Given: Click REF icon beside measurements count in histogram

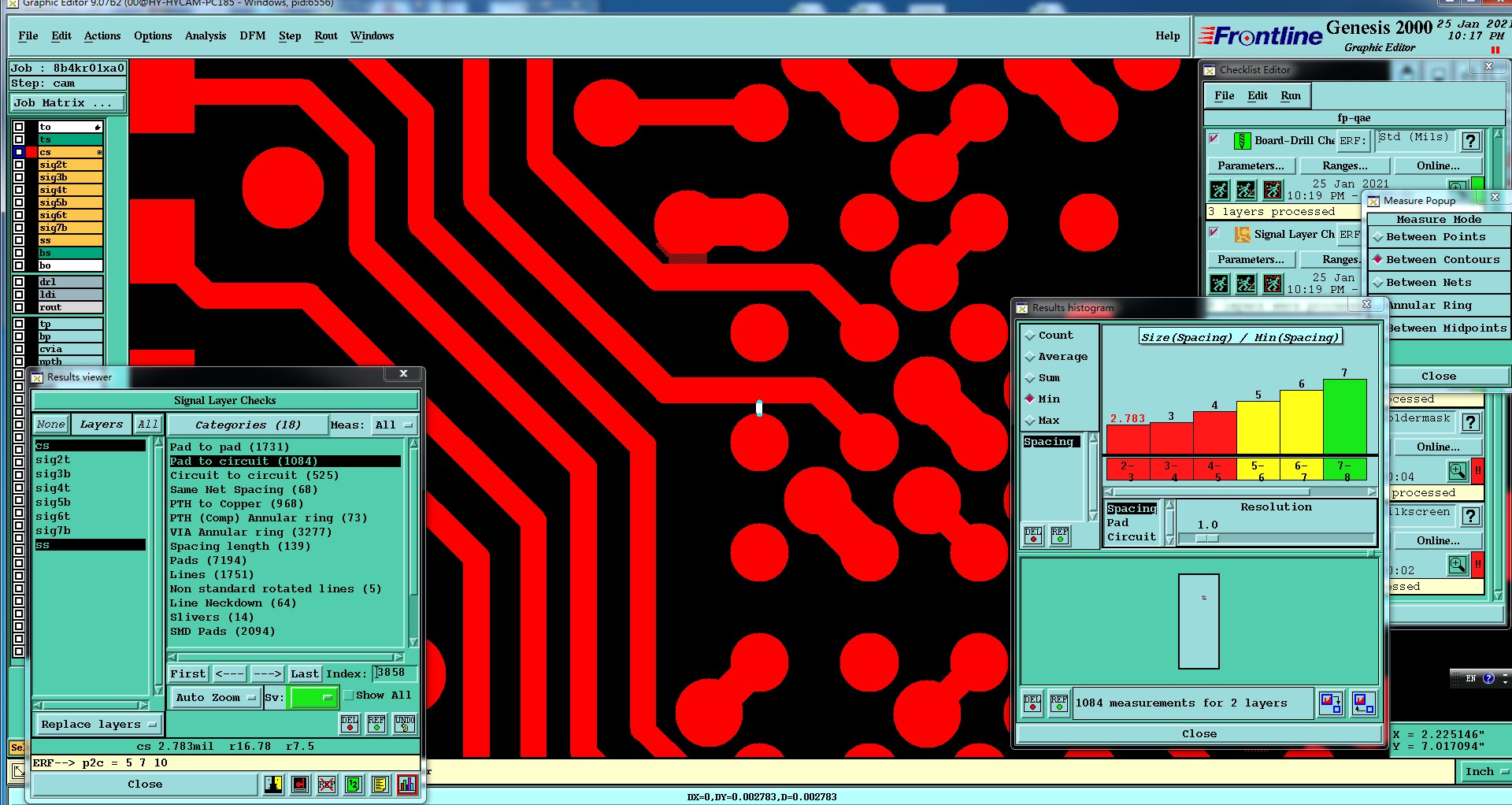Looking at the screenshot, I should [x=1059, y=703].
